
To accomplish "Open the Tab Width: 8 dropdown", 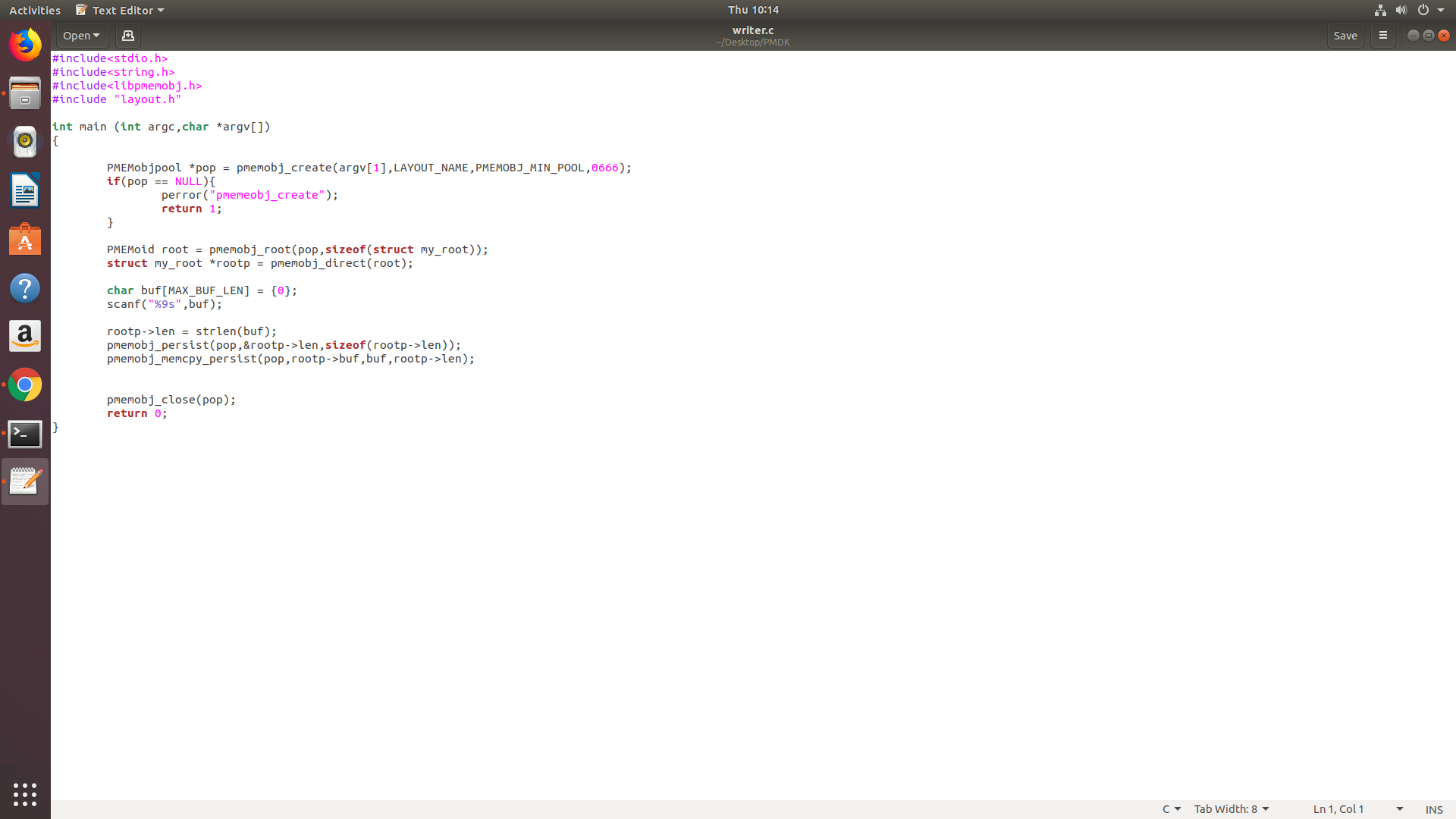I will coord(1231,809).
